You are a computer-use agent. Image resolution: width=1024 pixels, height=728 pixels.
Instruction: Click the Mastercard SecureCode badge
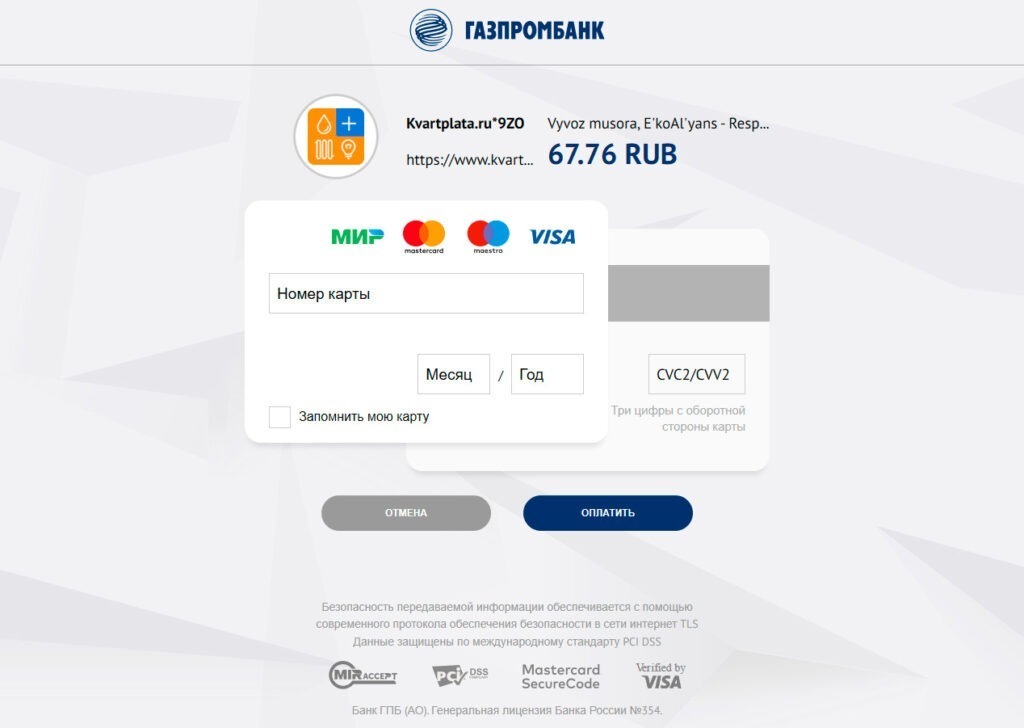click(560, 676)
